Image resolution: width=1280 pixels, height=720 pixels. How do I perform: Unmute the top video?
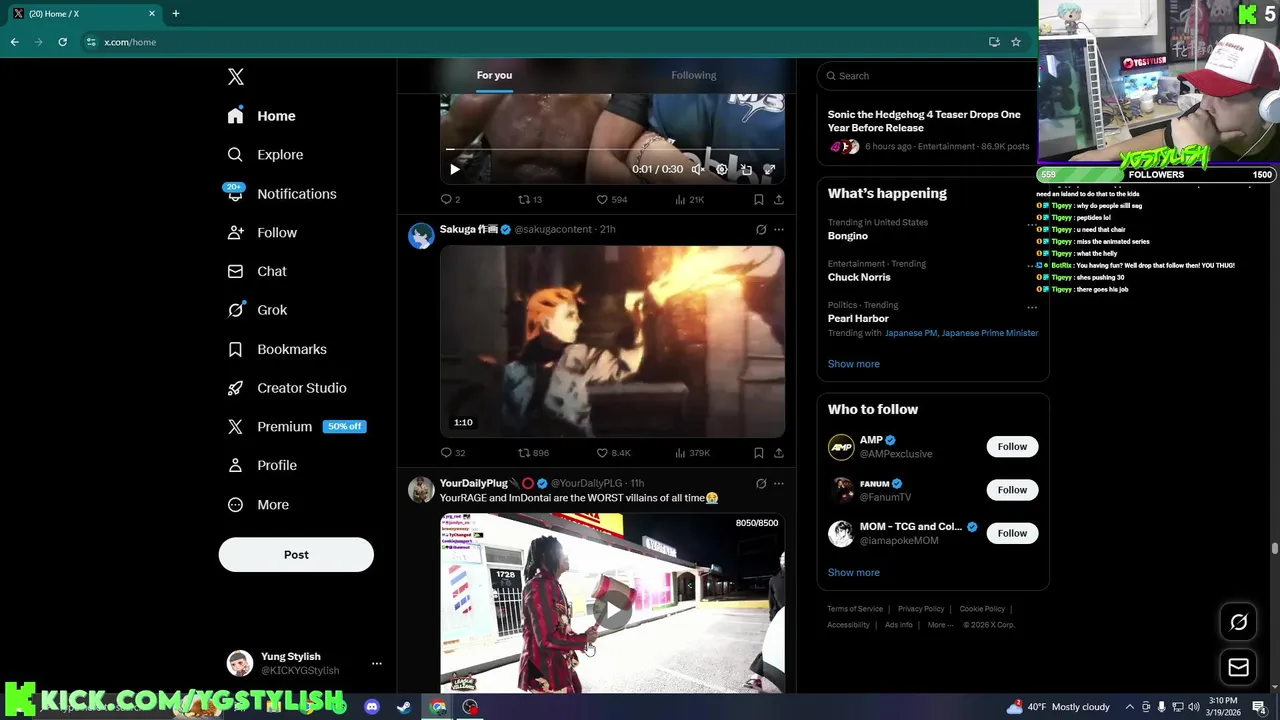698,169
